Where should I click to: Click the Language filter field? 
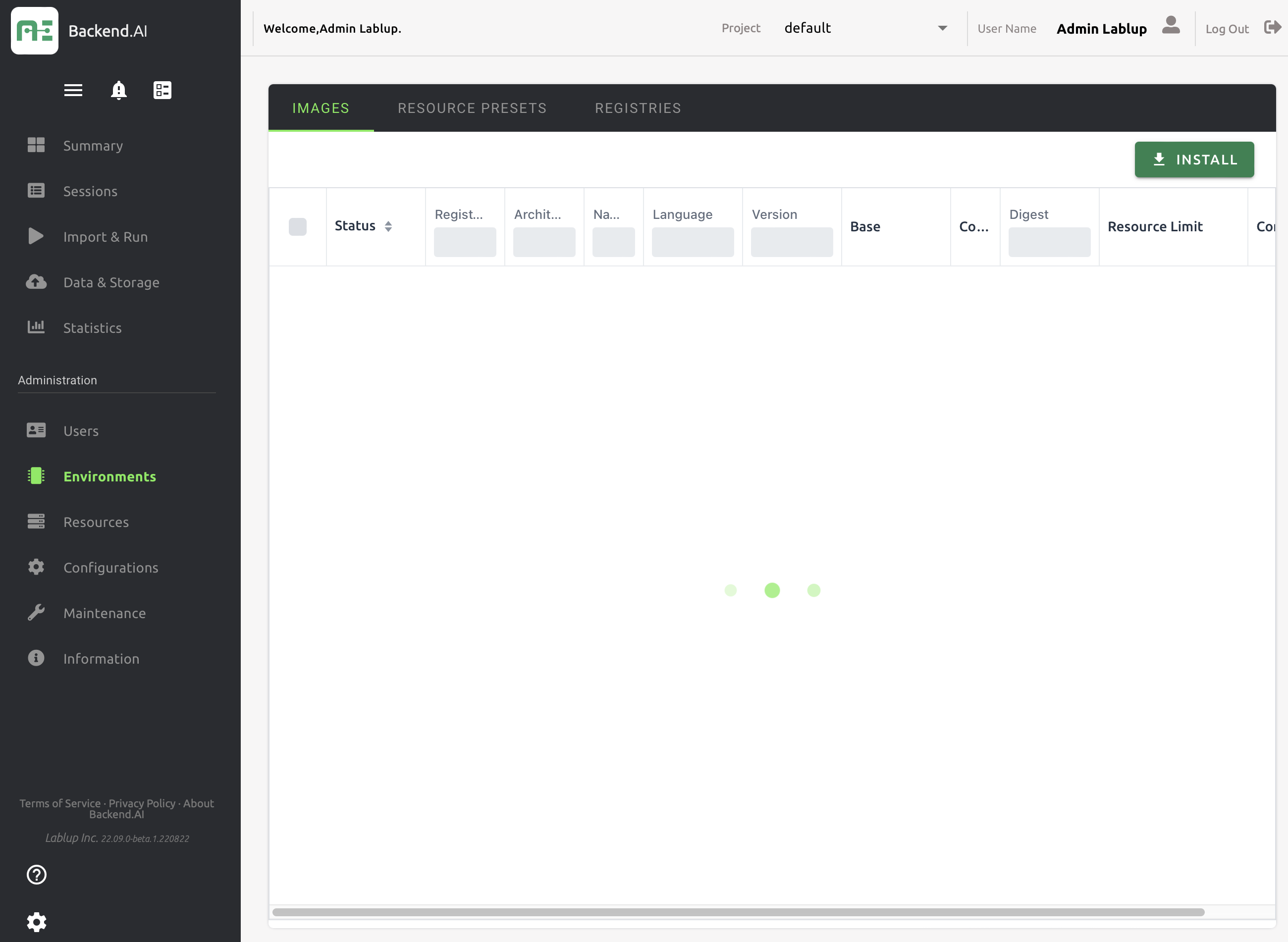coord(692,242)
